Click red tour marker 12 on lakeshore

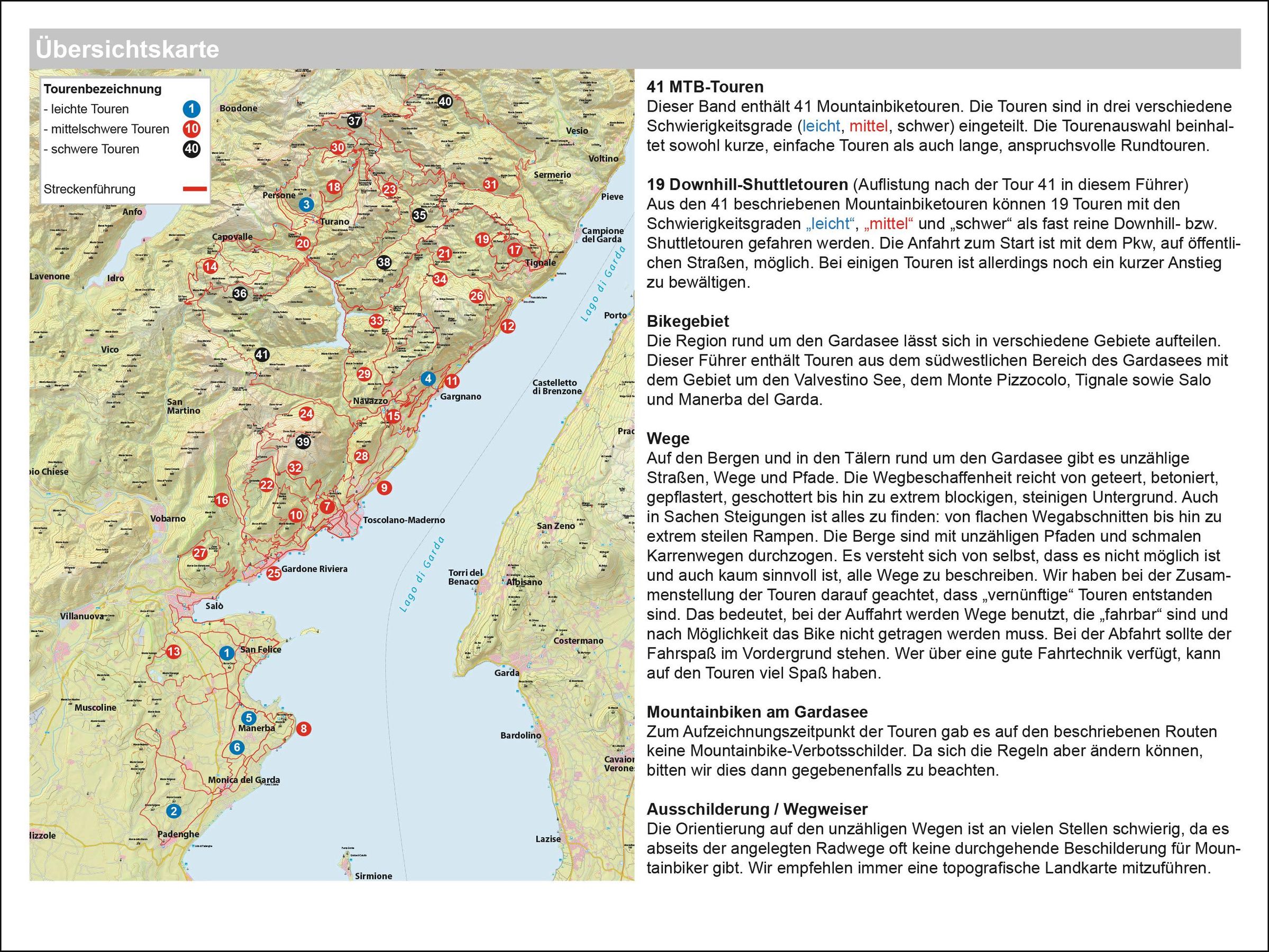(508, 326)
